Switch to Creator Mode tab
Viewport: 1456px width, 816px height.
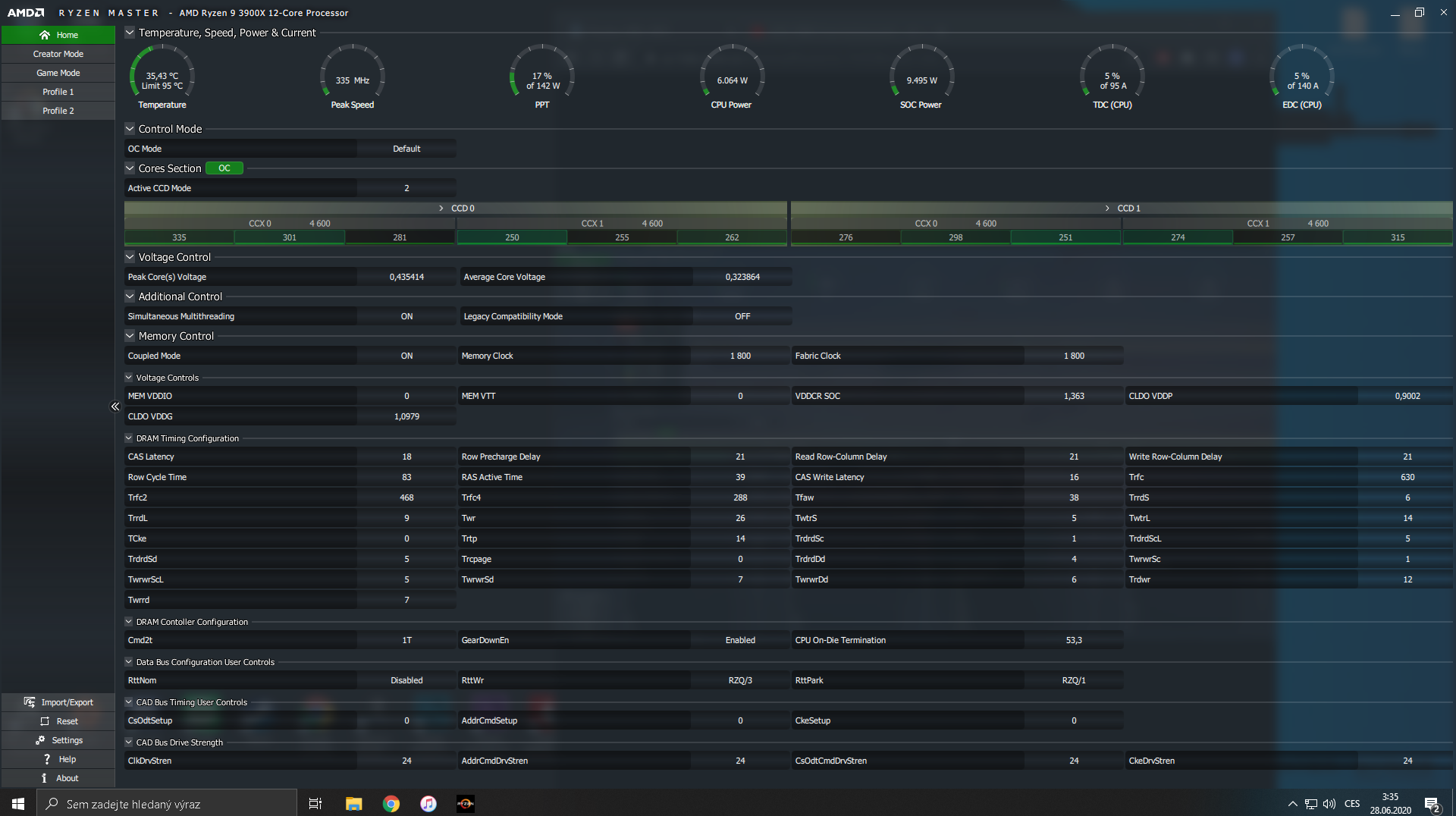point(58,54)
